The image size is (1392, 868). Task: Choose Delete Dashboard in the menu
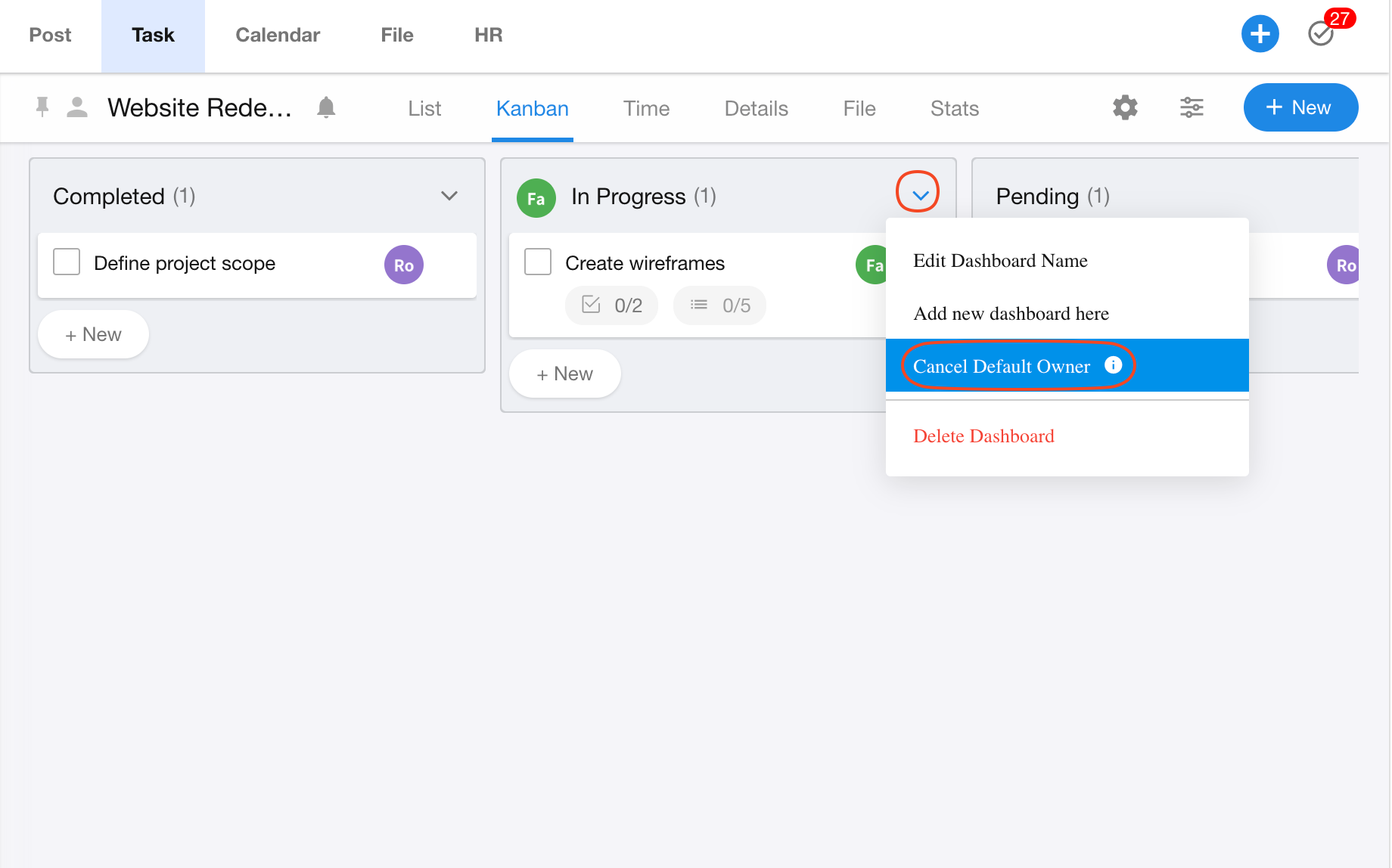tap(983, 436)
